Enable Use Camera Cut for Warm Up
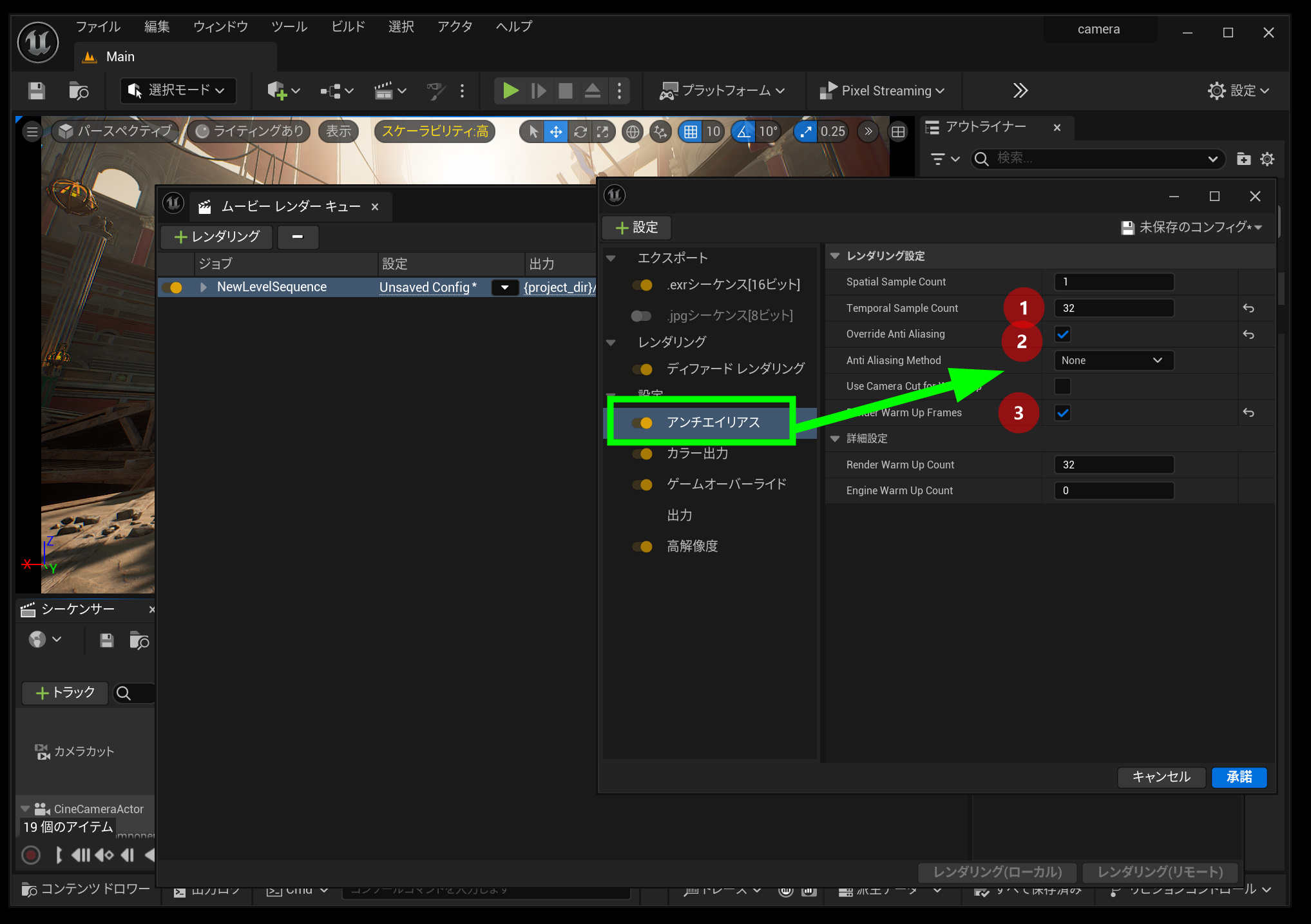 click(1063, 387)
